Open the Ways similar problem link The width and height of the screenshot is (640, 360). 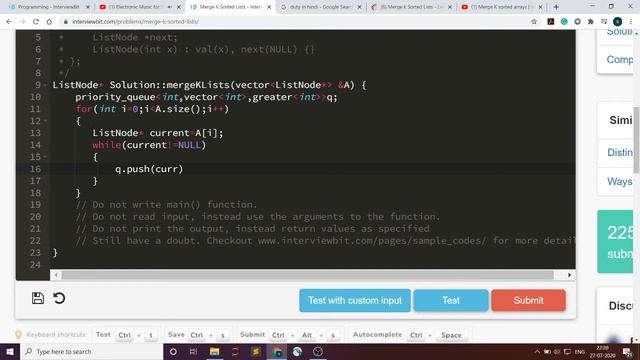pos(620,182)
